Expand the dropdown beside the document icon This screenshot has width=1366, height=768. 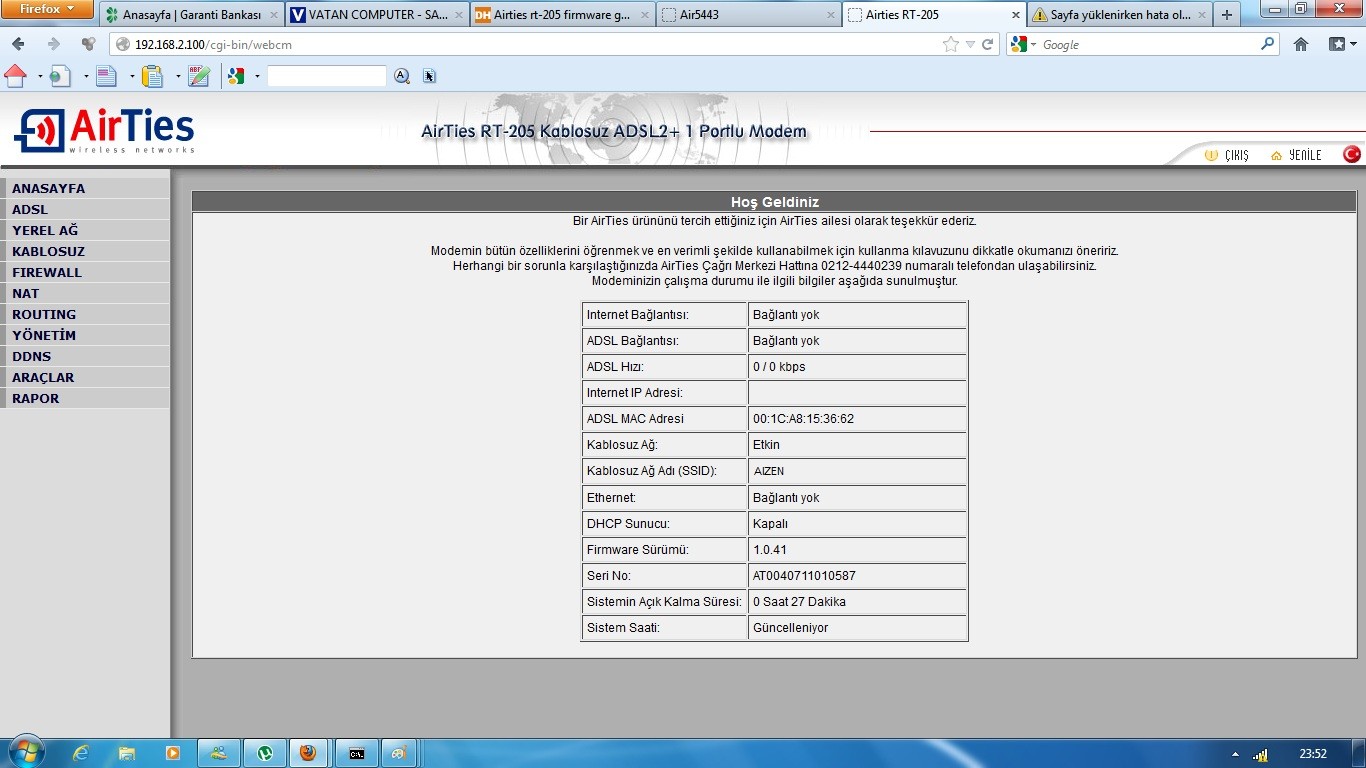coord(131,75)
